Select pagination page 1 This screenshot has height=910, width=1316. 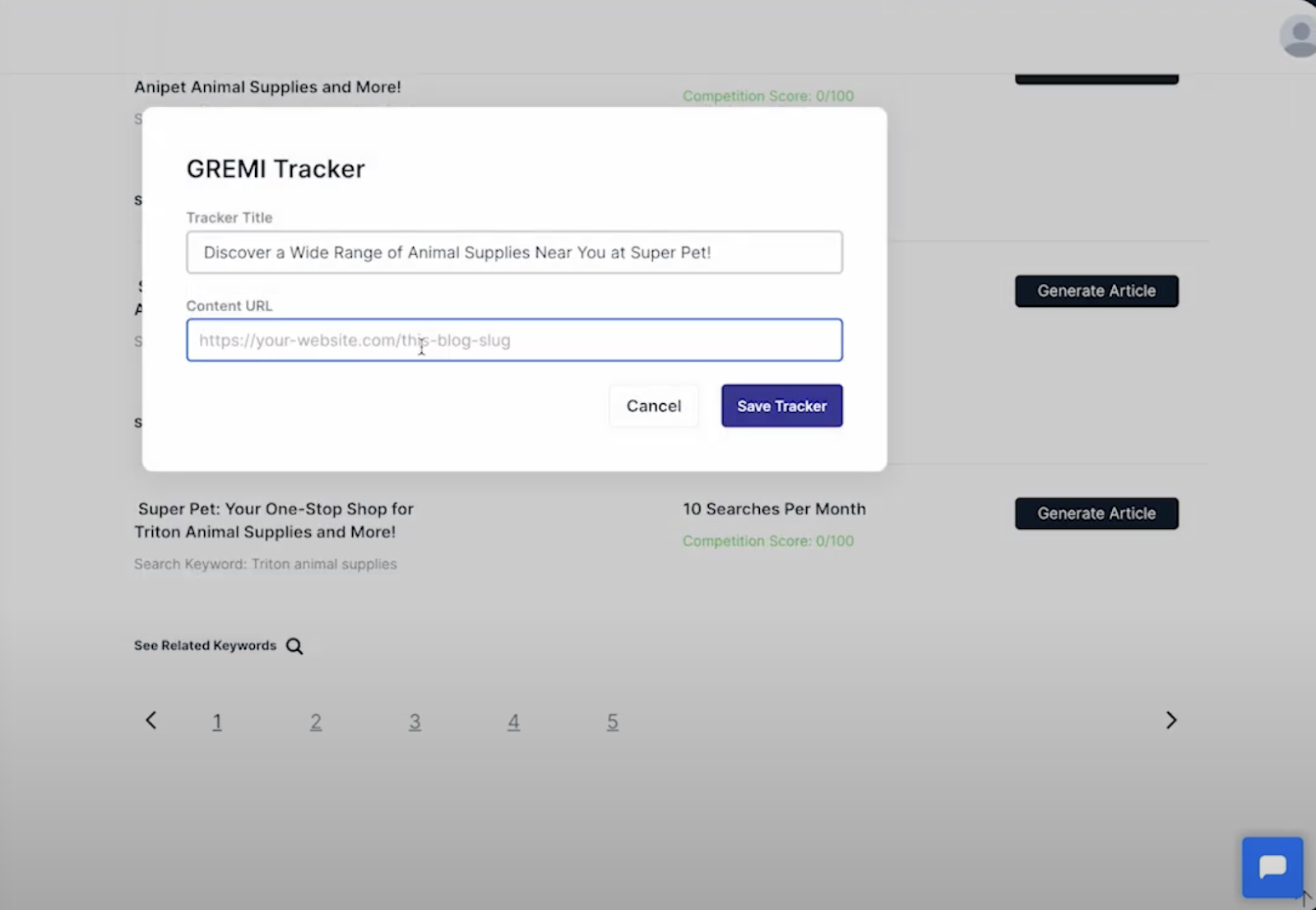tap(217, 722)
